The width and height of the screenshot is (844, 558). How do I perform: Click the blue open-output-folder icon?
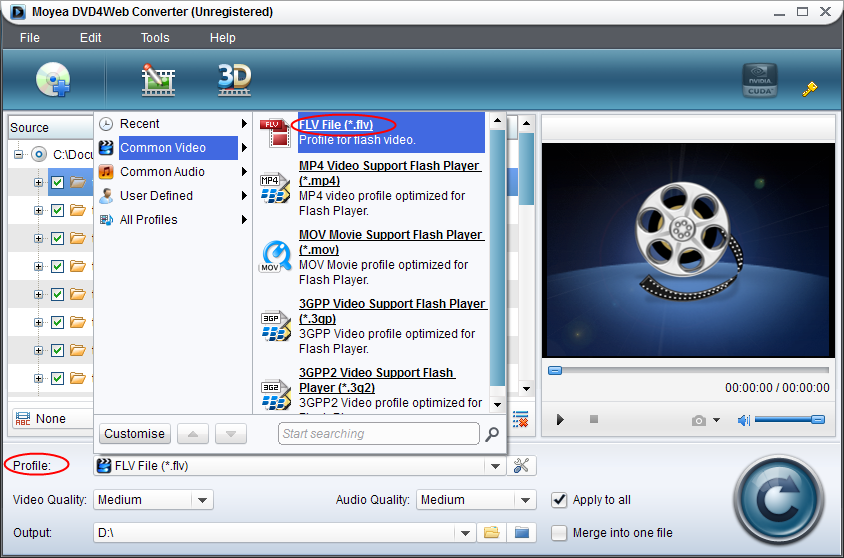coord(522,533)
